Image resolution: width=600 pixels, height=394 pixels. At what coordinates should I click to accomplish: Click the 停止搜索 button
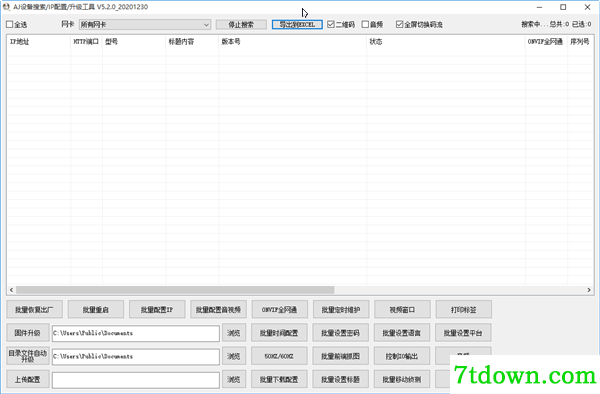pos(241,24)
